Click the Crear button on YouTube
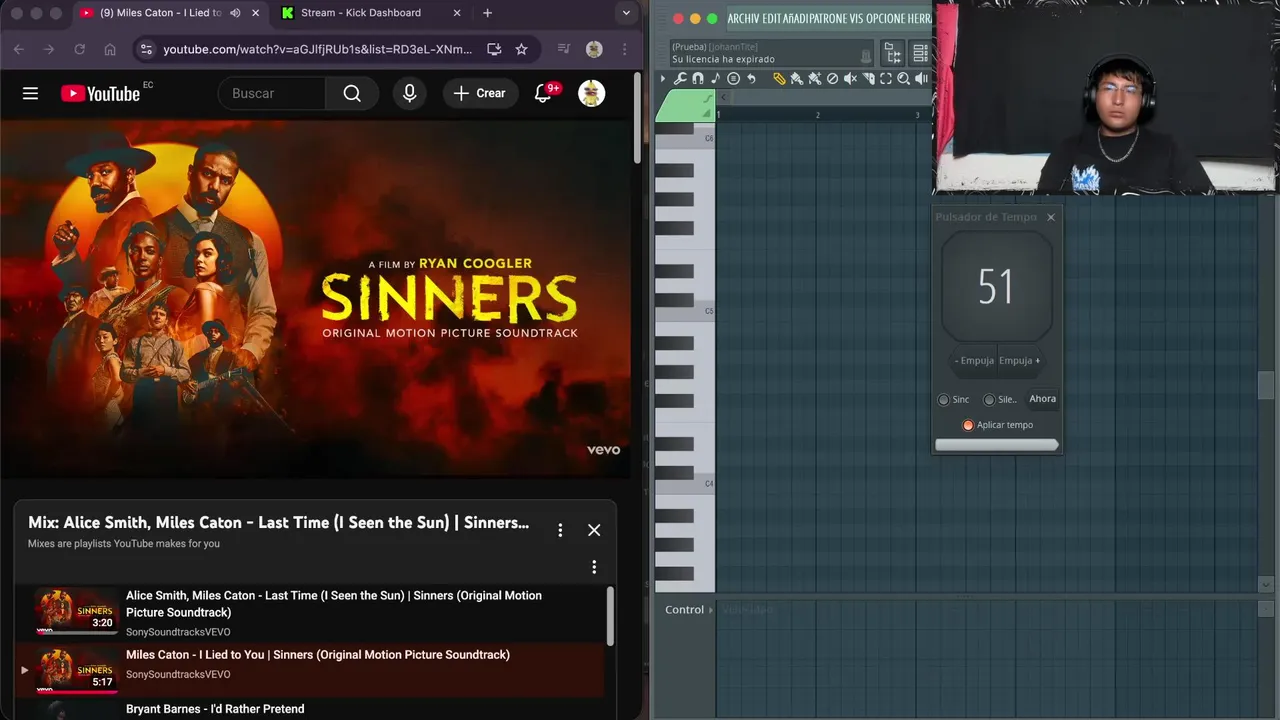The width and height of the screenshot is (1280, 720). pos(480,93)
